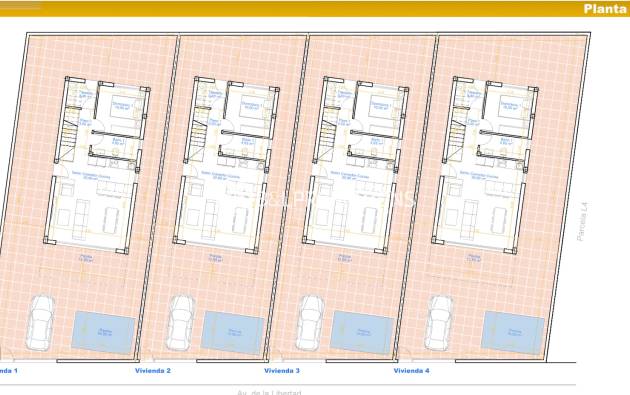
Task: Select the parked car in the Vivienda 3 plot
Action: pos(311,323)
